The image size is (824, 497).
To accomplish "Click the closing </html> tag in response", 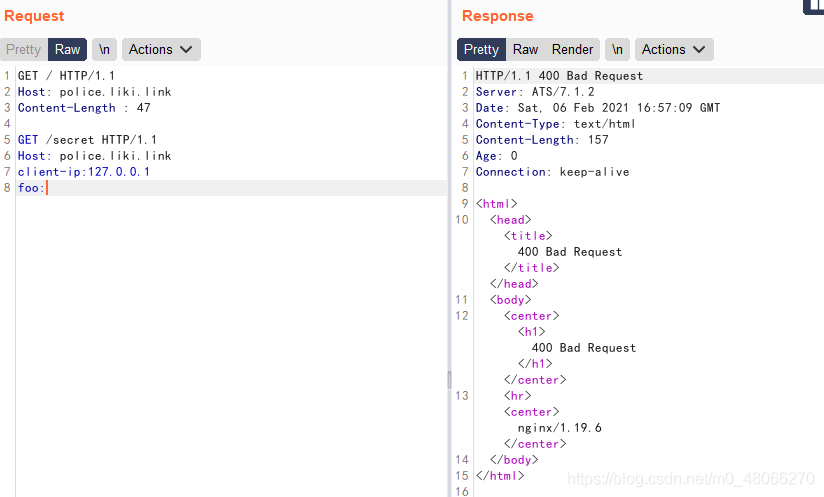I will (x=500, y=476).
